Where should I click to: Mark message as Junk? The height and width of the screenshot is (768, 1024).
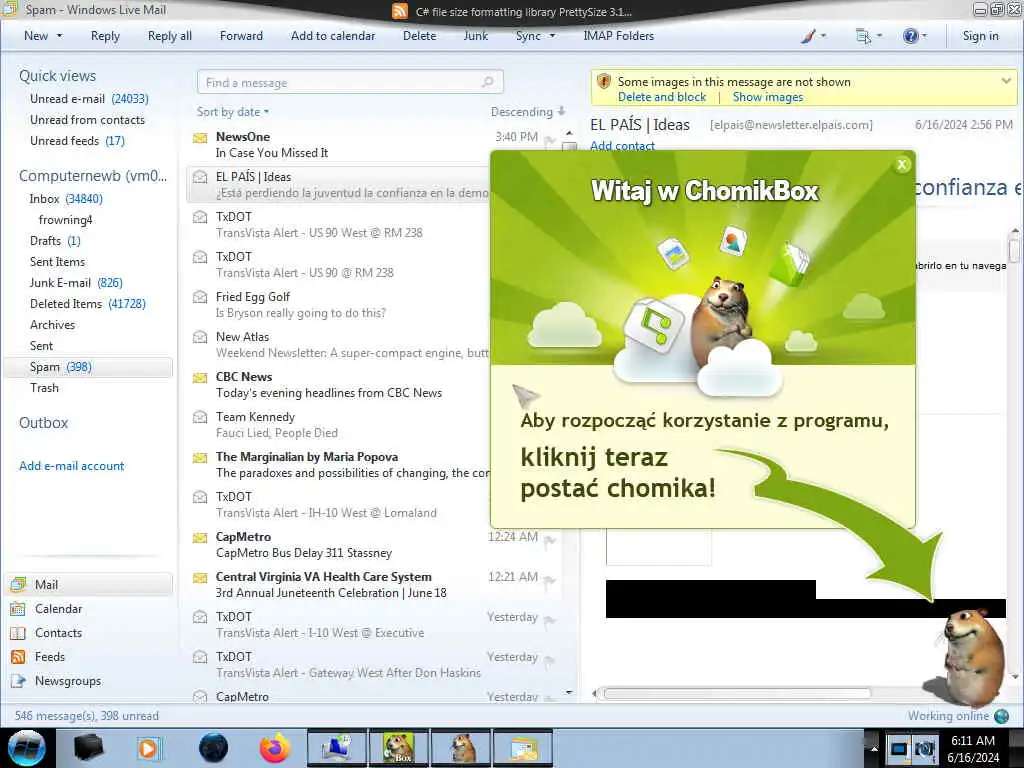pyautogui.click(x=475, y=36)
